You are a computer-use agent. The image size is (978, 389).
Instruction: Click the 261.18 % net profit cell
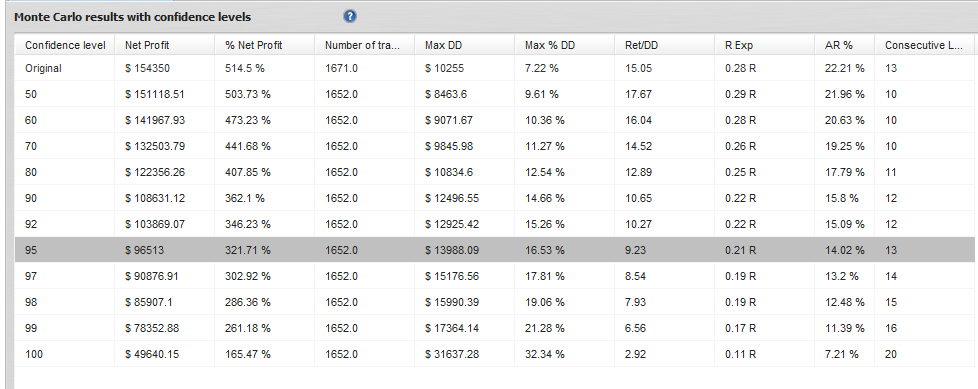tap(248, 328)
